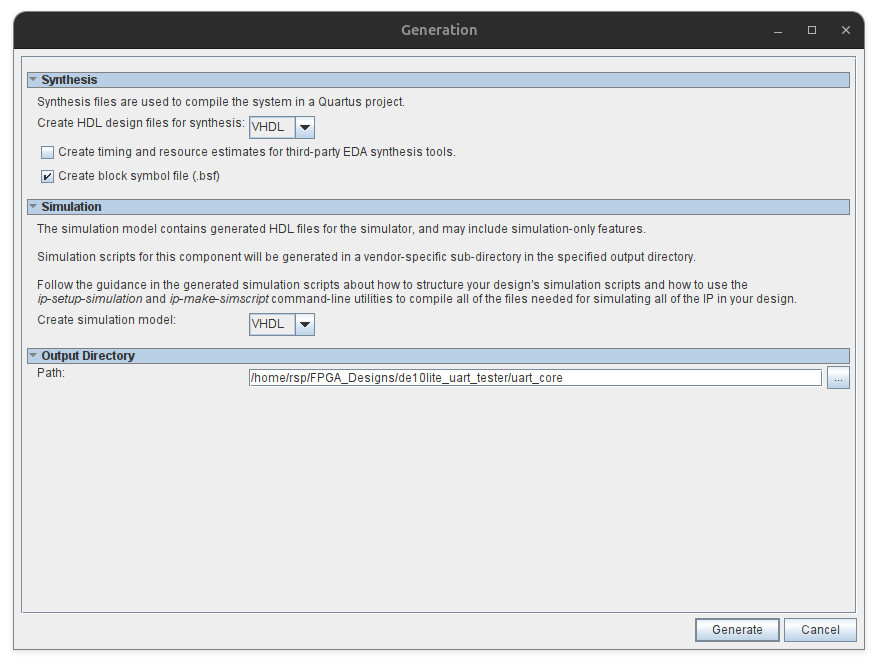Image resolution: width=878 pixels, height=666 pixels.
Task: Open the synthesis HDL design files dropdown arrow
Action: [x=305, y=127]
